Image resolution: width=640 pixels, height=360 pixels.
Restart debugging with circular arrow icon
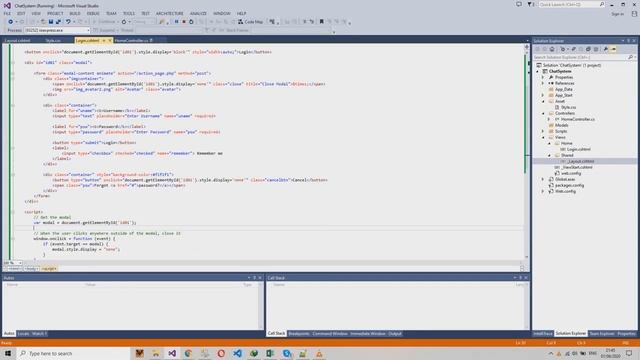(x=191, y=22)
